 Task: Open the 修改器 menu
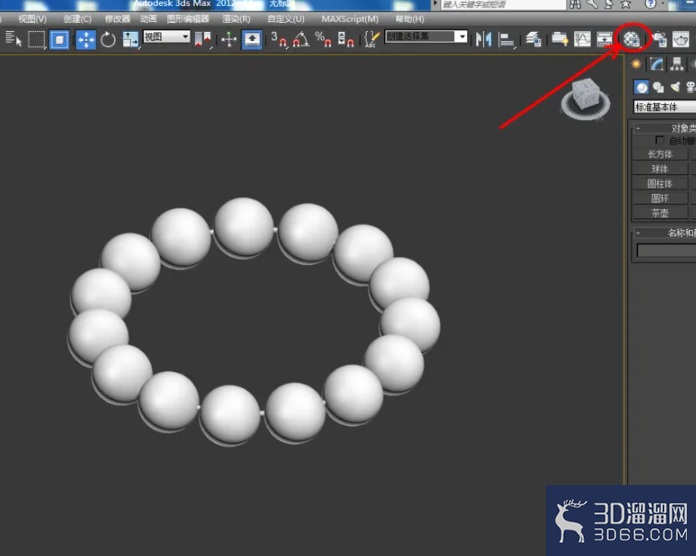118,19
